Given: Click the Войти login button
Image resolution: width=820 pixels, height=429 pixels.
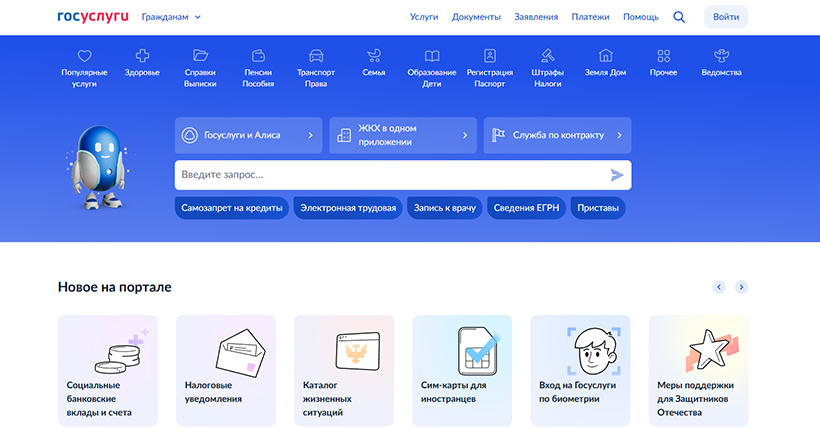Looking at the screenshot, I should (726, 17).
